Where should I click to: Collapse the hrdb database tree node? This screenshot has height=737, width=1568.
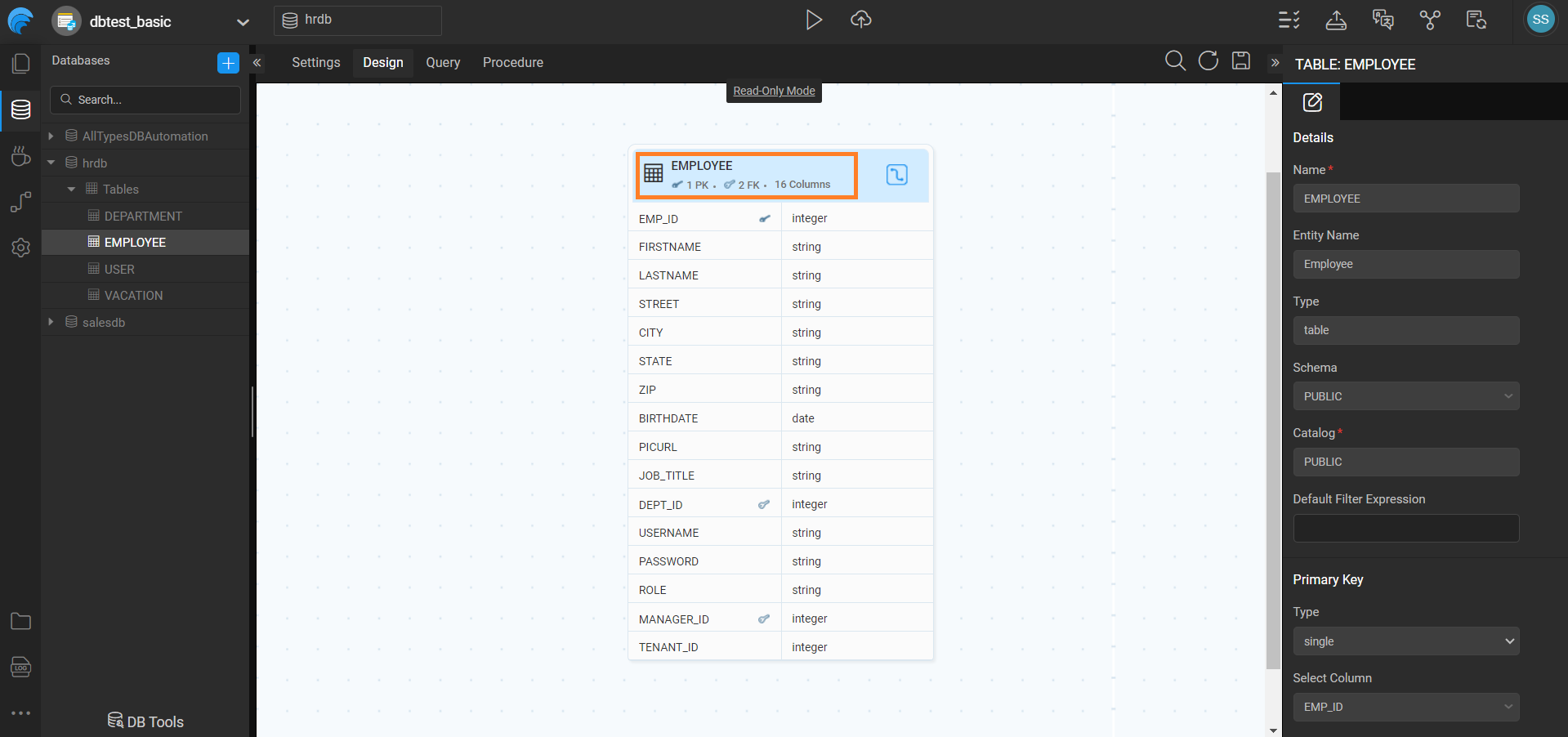(x=51, y=163)
